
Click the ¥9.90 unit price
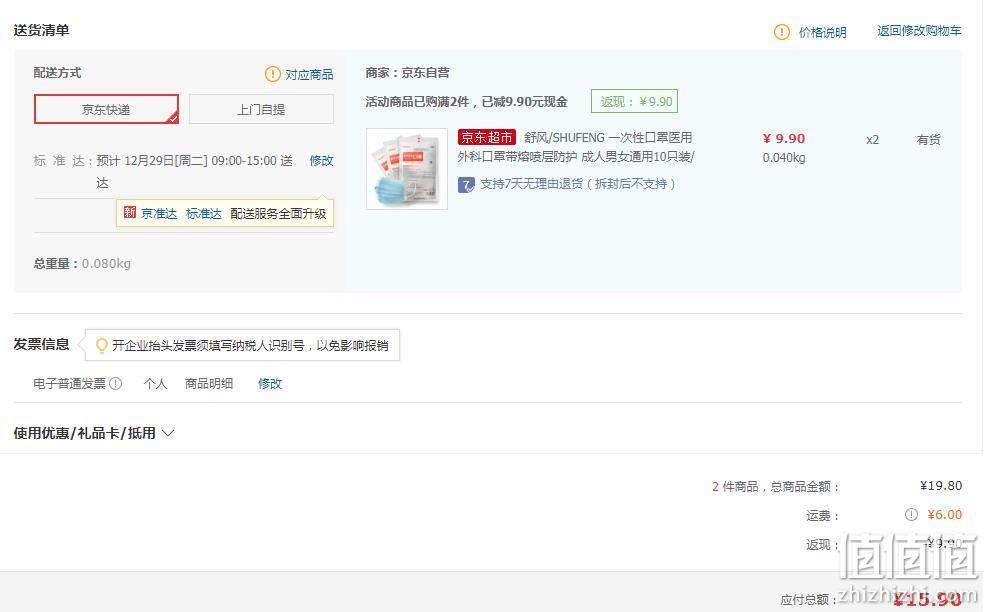[x=784, y=139]
